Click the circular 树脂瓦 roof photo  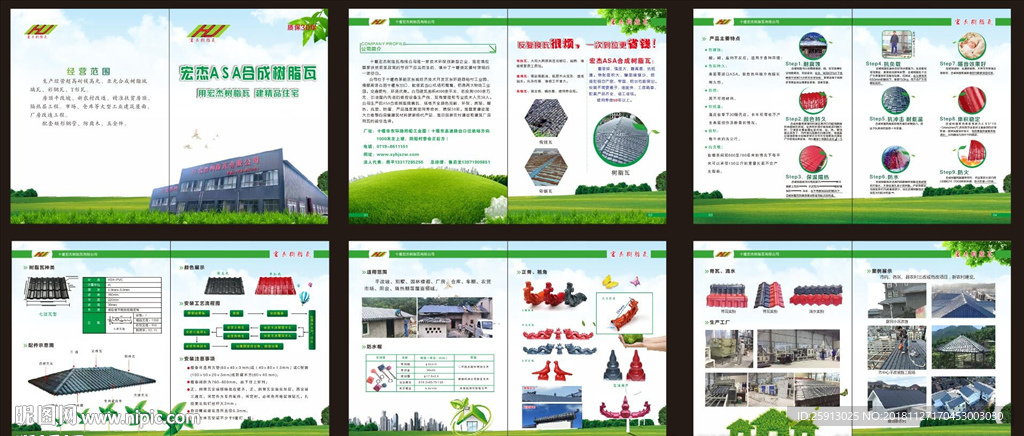tap(621, 140)
